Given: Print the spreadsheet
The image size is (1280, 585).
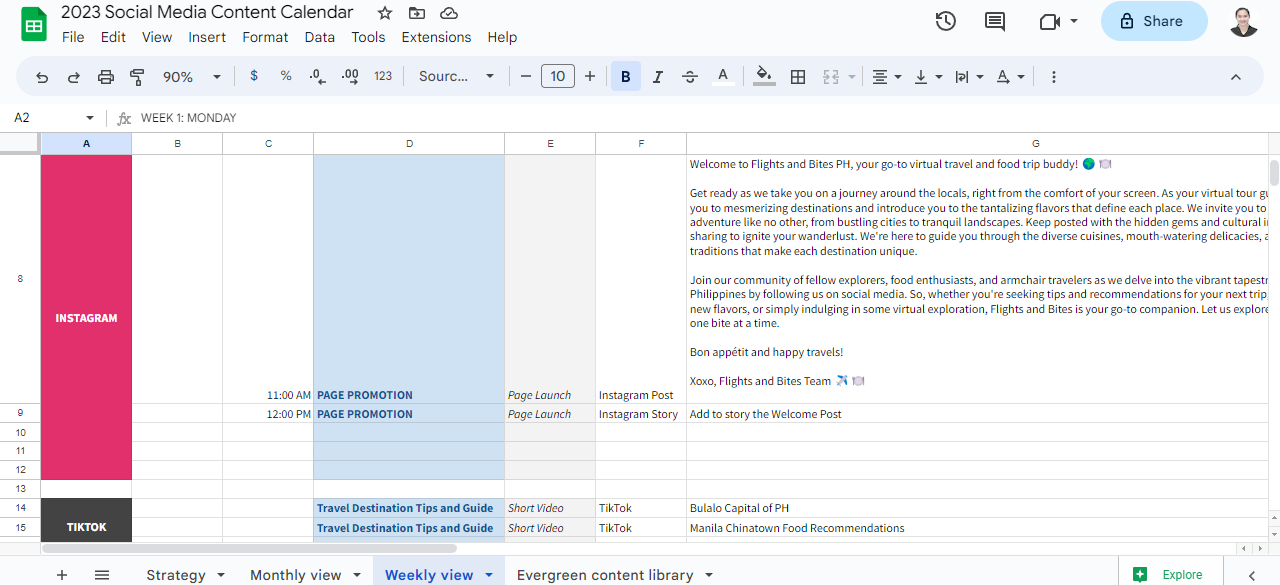Looking at the screenshot, I should [106, 77].
